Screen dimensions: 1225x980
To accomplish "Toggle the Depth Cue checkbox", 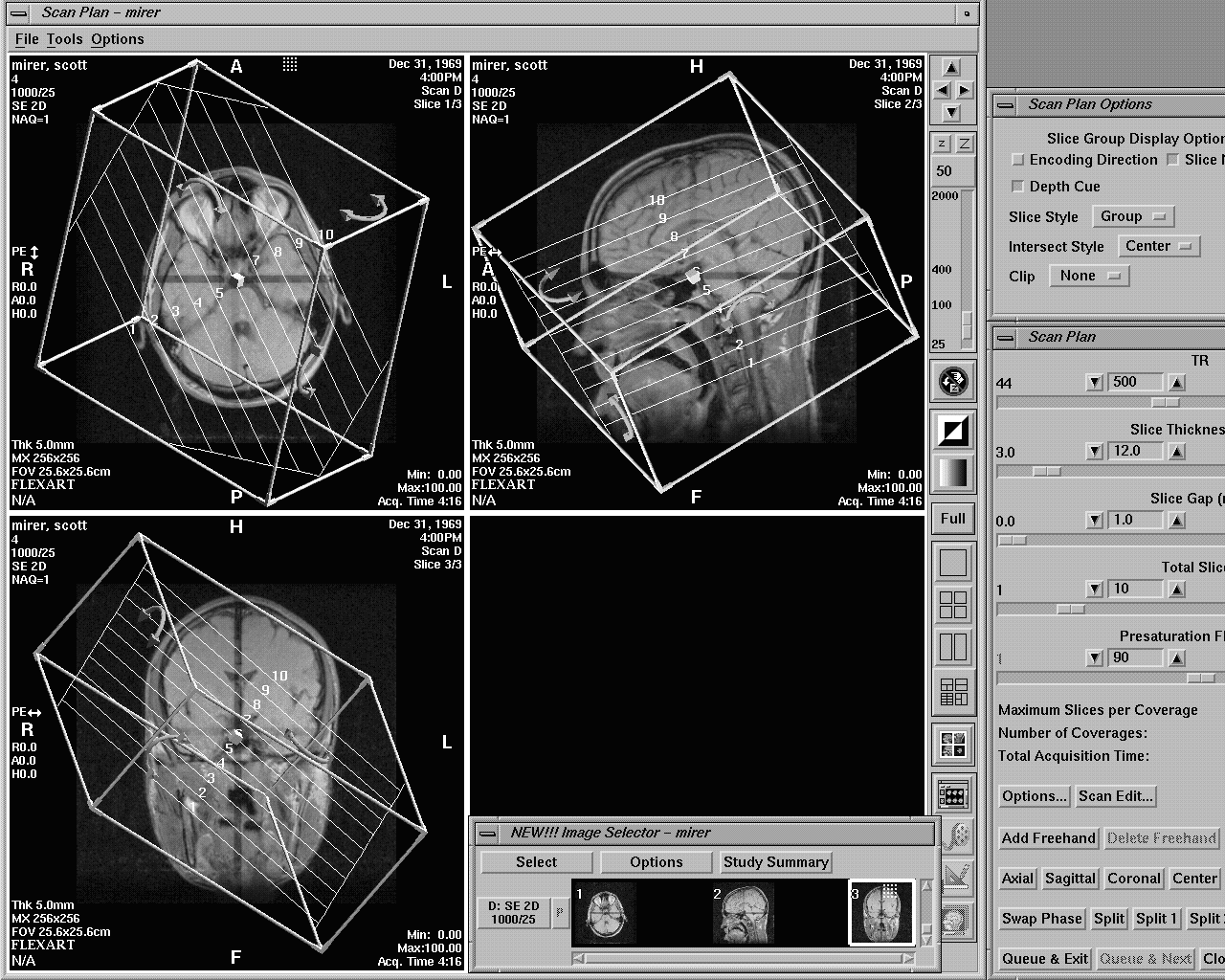I will click(x=1018, y=187).
